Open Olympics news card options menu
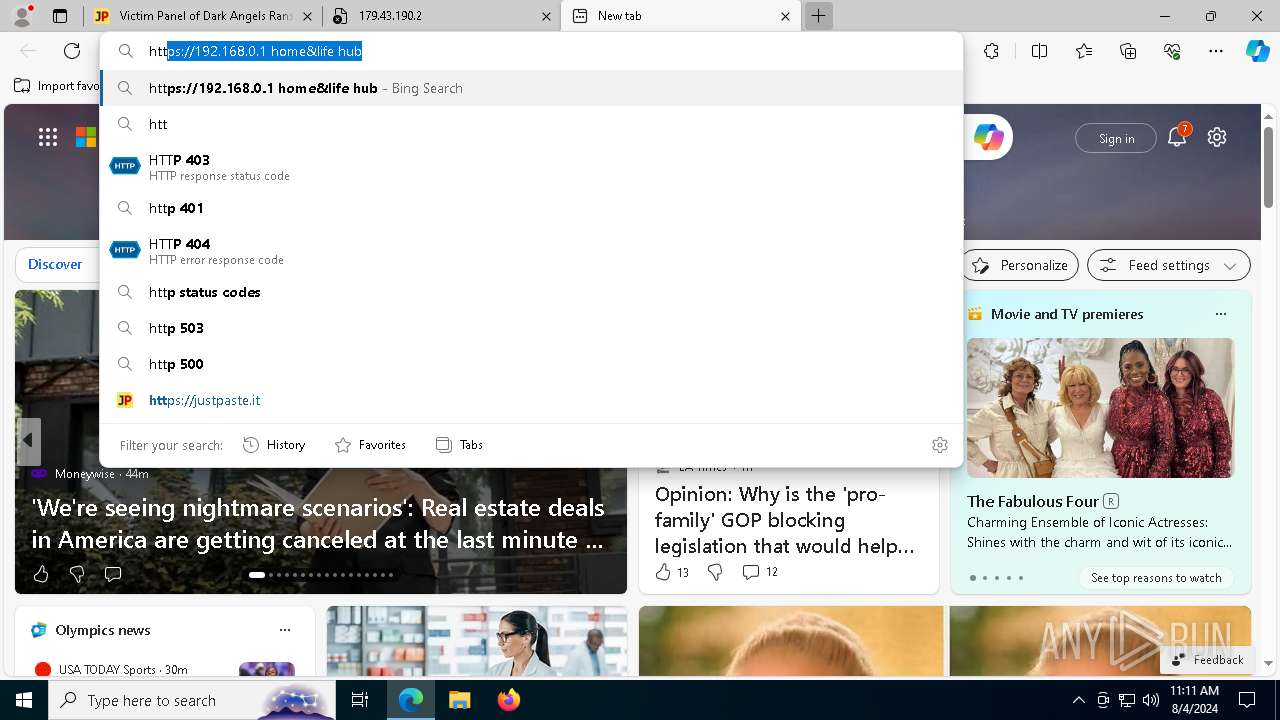1280x720 pixels. point(285,630)
